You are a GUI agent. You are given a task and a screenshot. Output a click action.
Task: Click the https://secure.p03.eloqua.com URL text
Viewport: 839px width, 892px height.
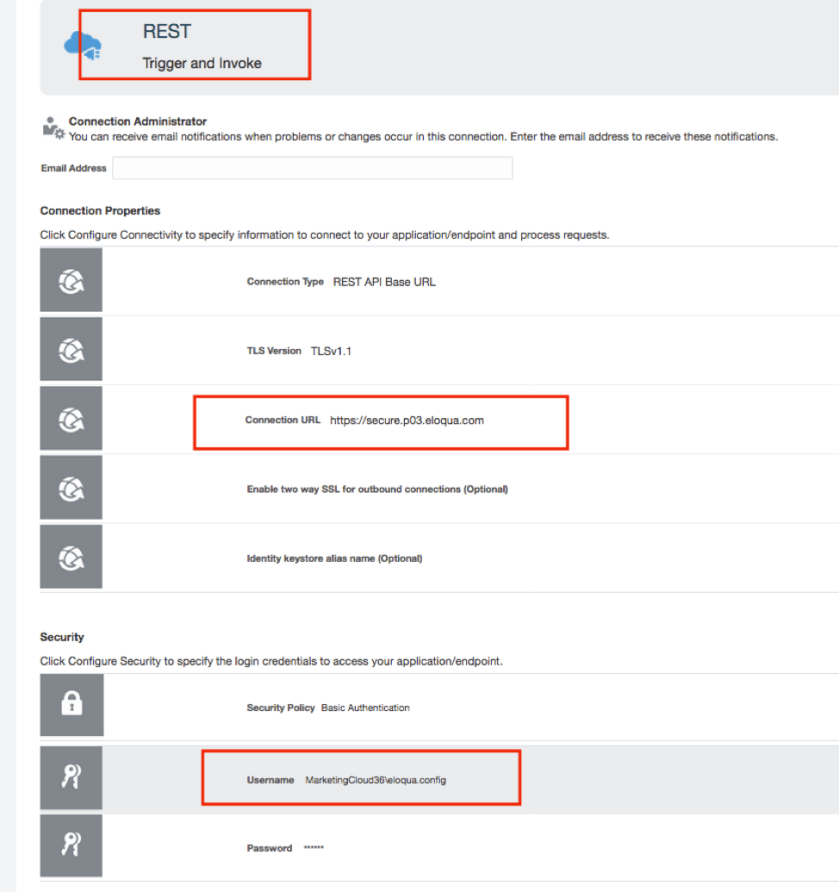(x=406, y=420)
